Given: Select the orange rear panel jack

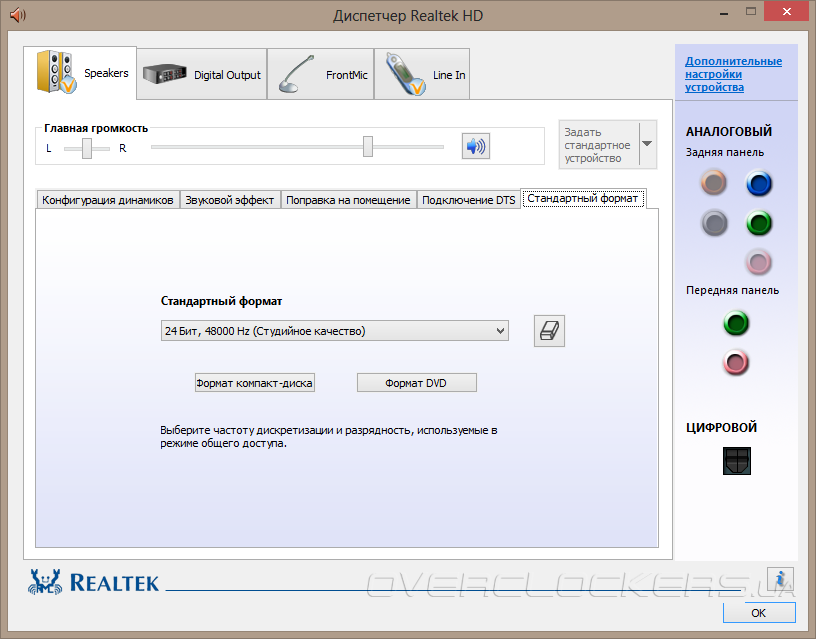Looking at the screenshot, I should [713, 183].
